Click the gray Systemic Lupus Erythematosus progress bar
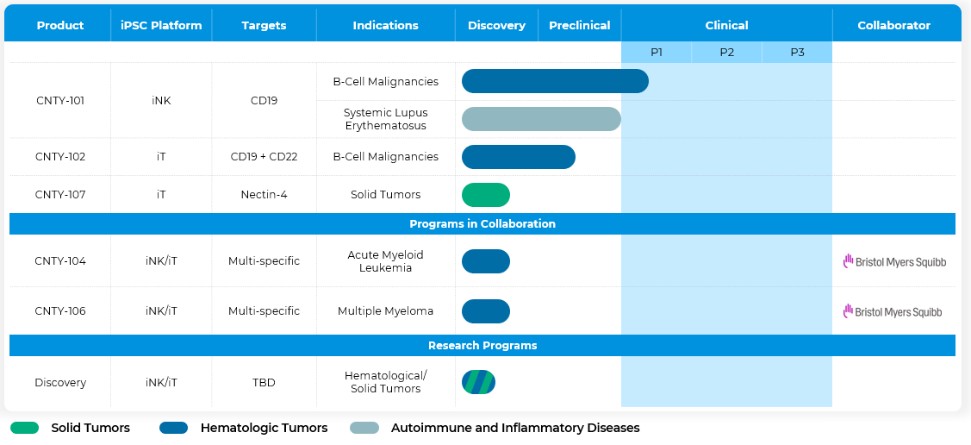 click(x=541, y=119)
